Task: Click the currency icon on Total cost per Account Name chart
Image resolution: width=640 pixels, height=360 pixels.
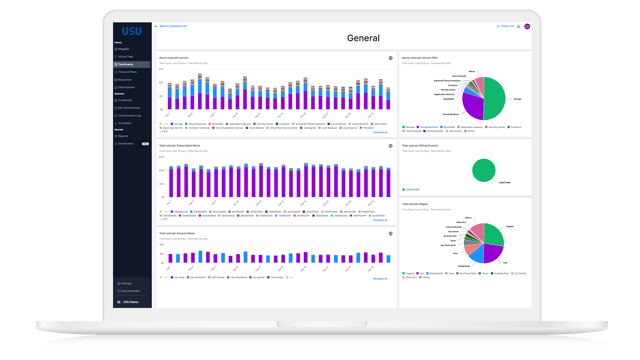Action: [390, 233]
